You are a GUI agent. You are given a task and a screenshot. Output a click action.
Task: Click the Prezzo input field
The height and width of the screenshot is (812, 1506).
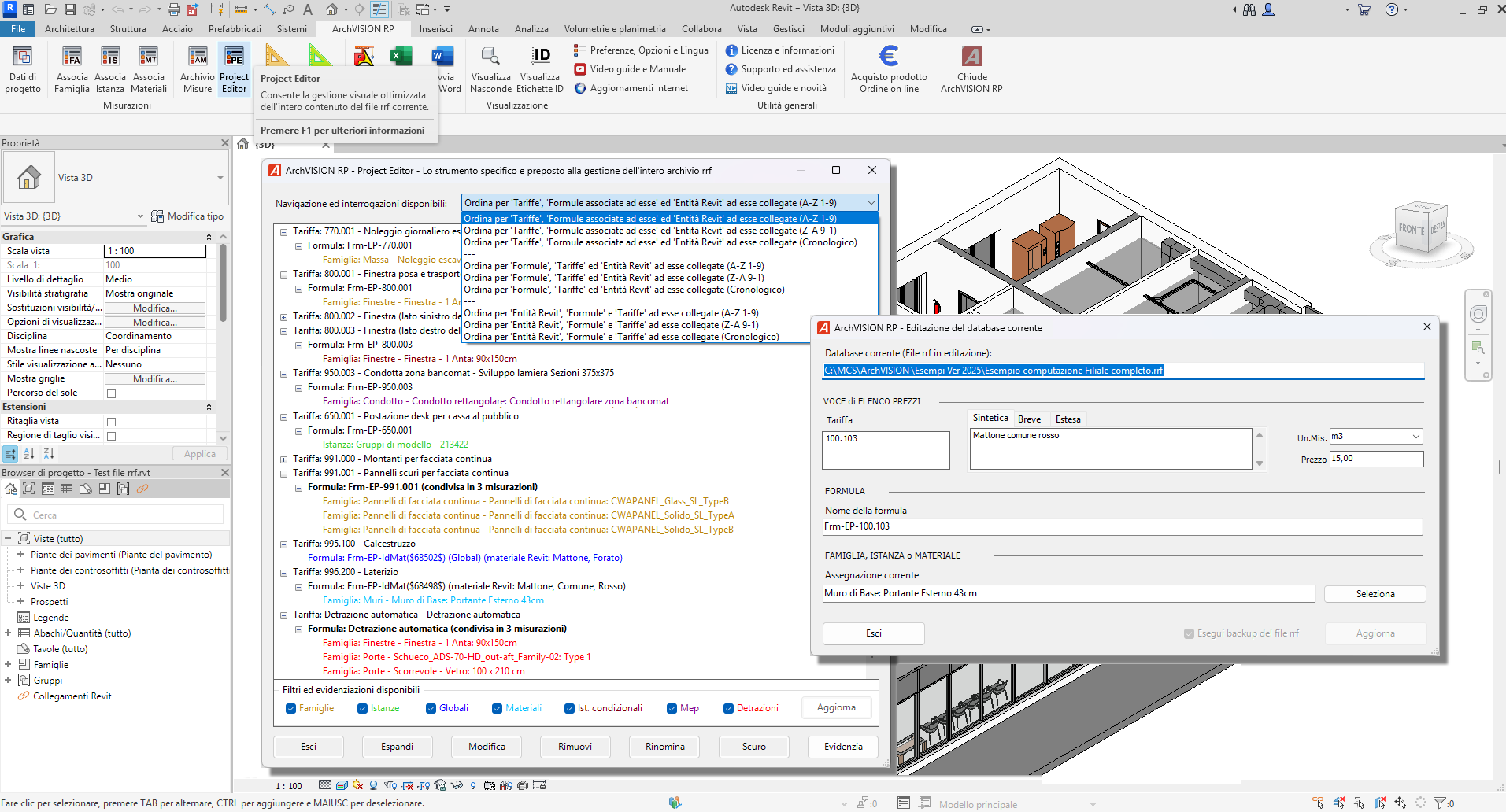(1376, 459)
